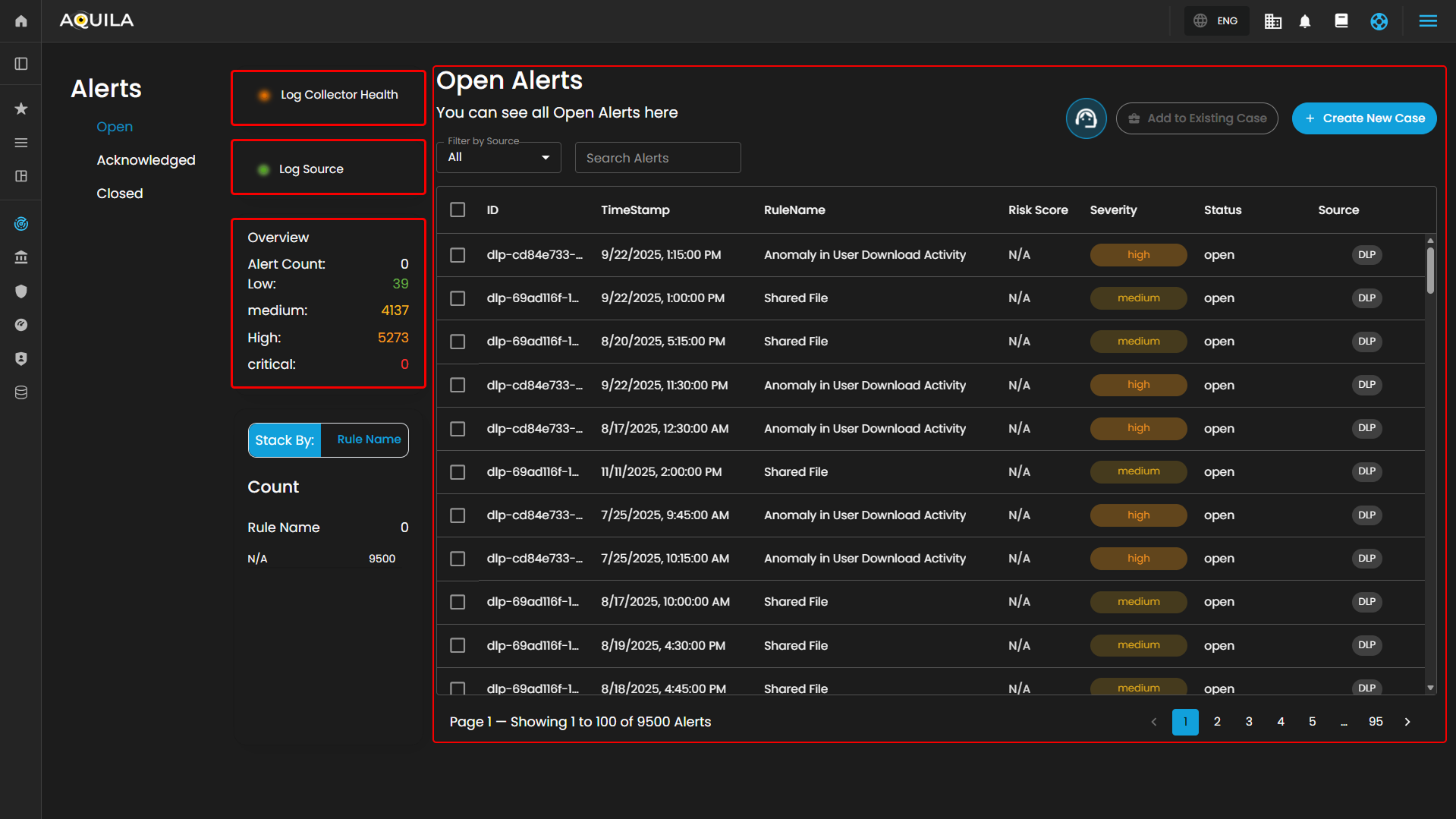Click the support headset icon button
The image size is (1456, 819).
(x=1086, y=118)
